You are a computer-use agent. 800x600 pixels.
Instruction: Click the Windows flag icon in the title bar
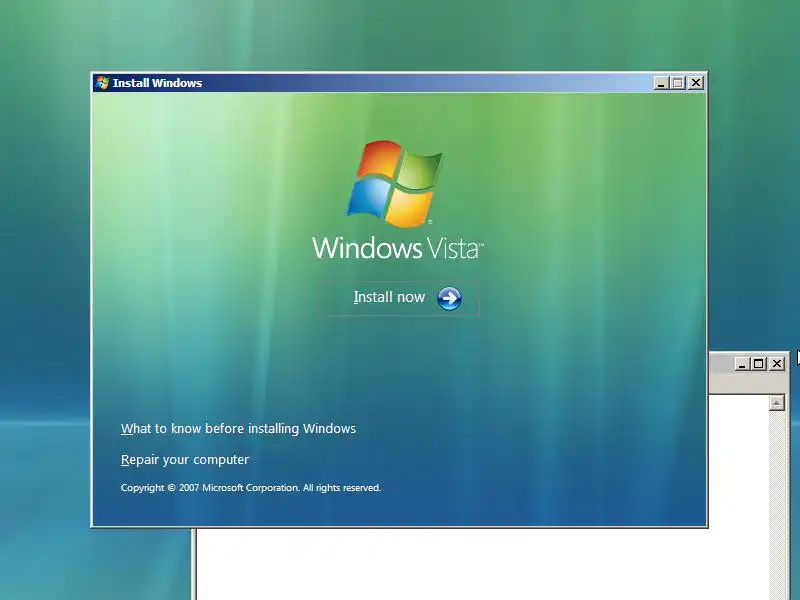pyautogui.click(x=102, y=83)
